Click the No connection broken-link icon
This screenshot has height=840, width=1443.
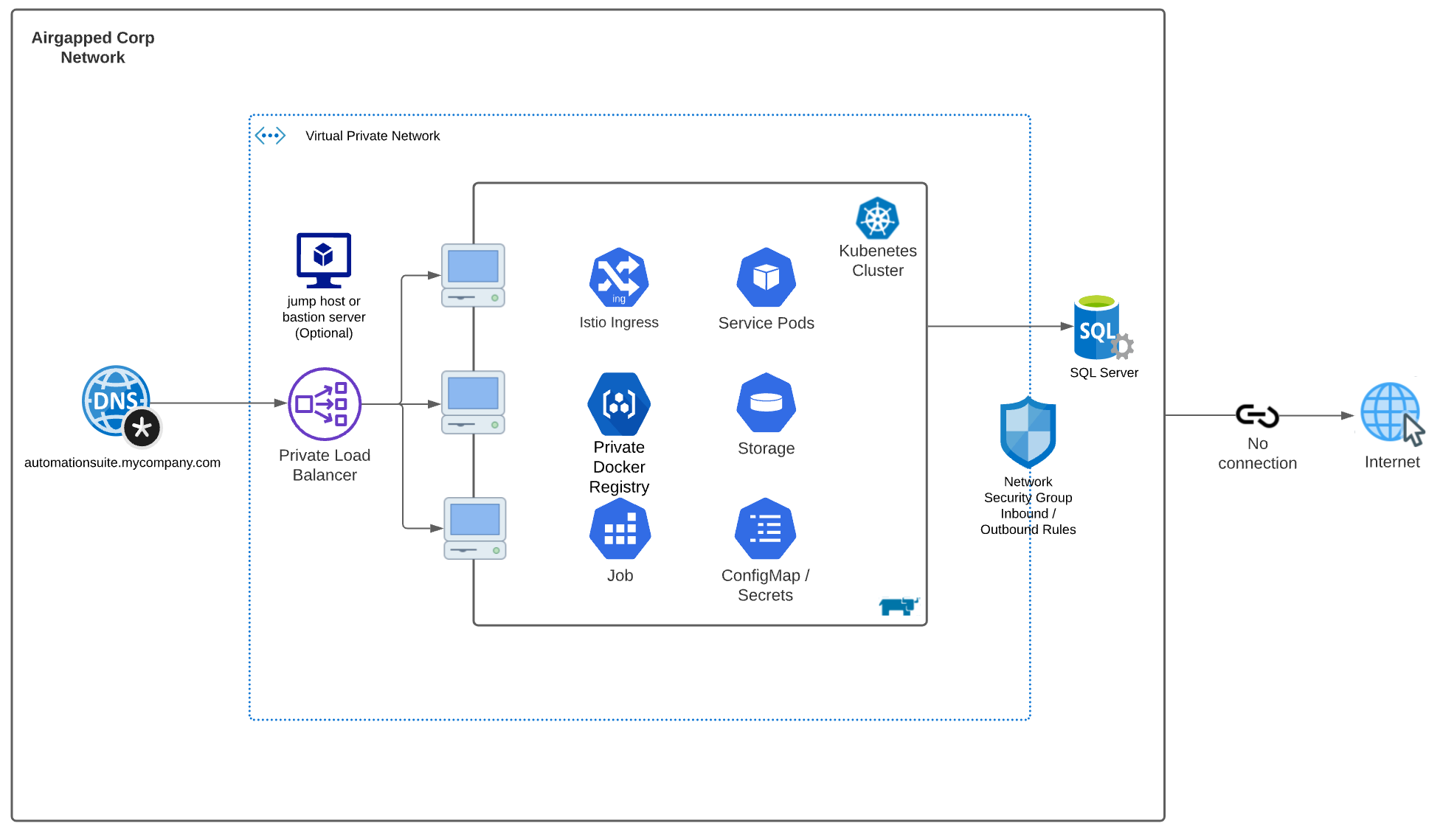click(1257, 416)
